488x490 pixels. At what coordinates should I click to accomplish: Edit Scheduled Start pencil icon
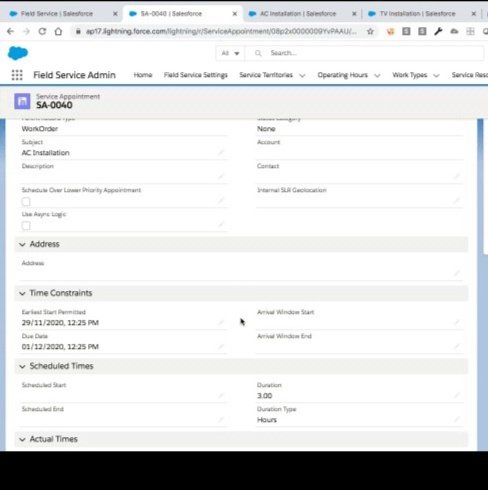click(221, 396)
